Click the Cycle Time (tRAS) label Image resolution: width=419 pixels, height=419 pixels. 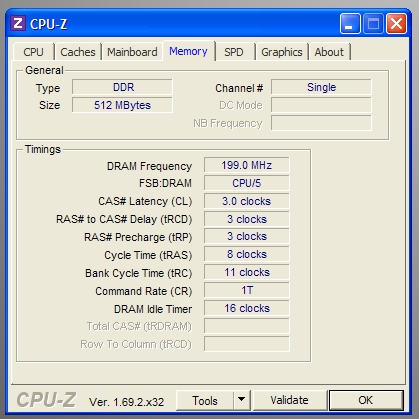point(148,255)
